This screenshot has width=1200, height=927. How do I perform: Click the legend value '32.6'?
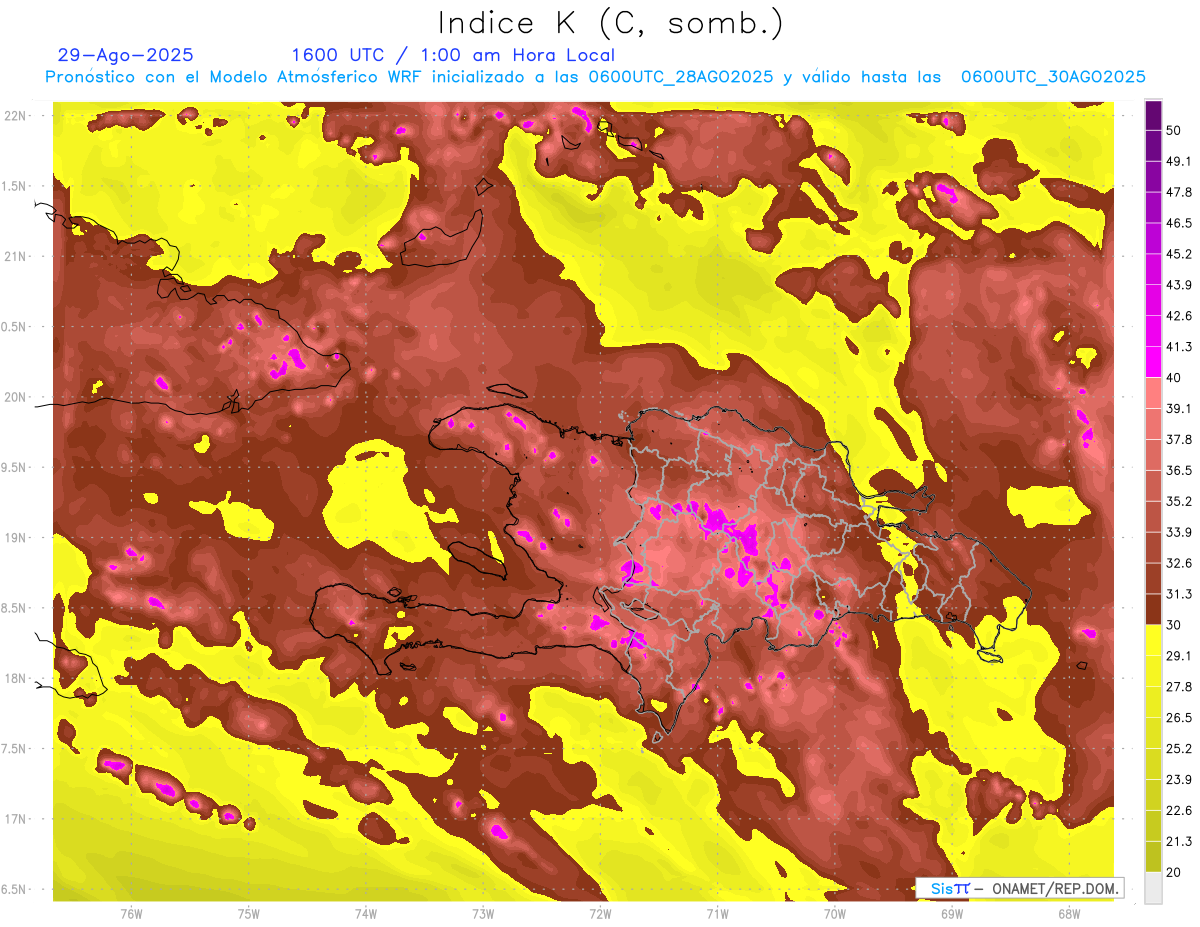1178,563
